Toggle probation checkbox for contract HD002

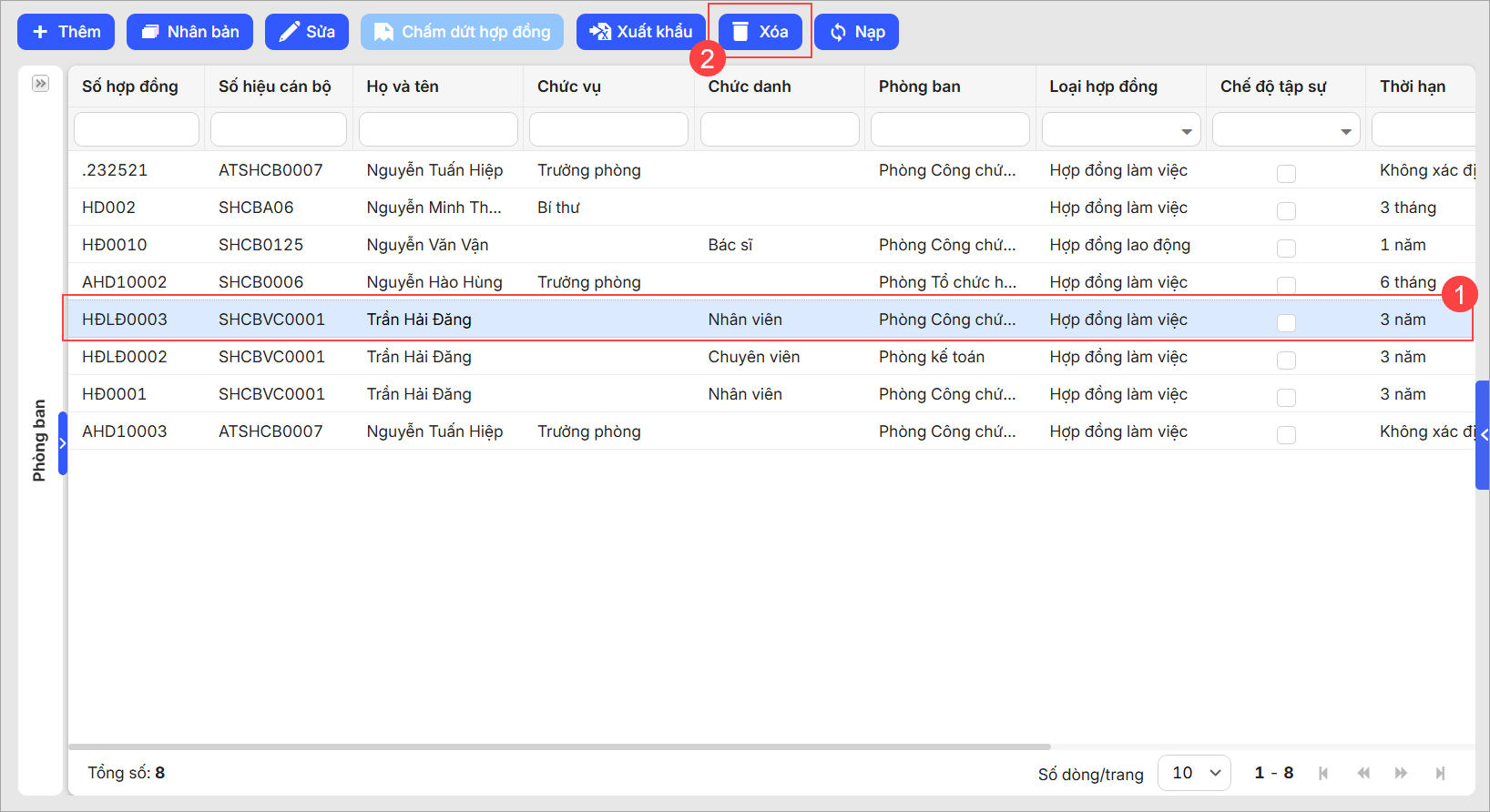point(1286,210)
